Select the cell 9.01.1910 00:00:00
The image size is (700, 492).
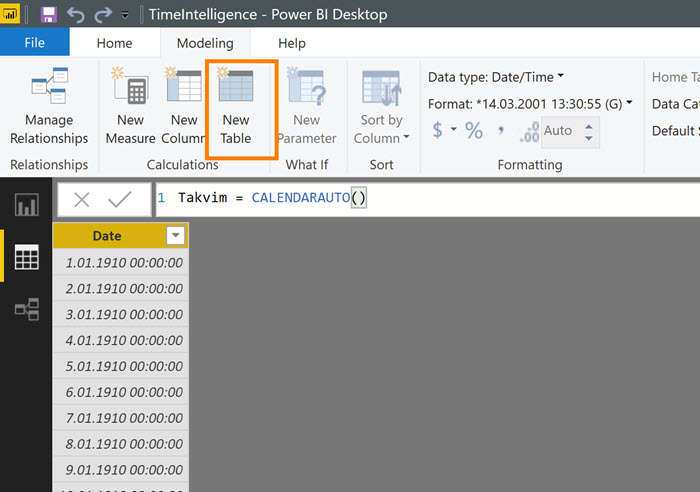pyautogui.click(x=121, y=470)
